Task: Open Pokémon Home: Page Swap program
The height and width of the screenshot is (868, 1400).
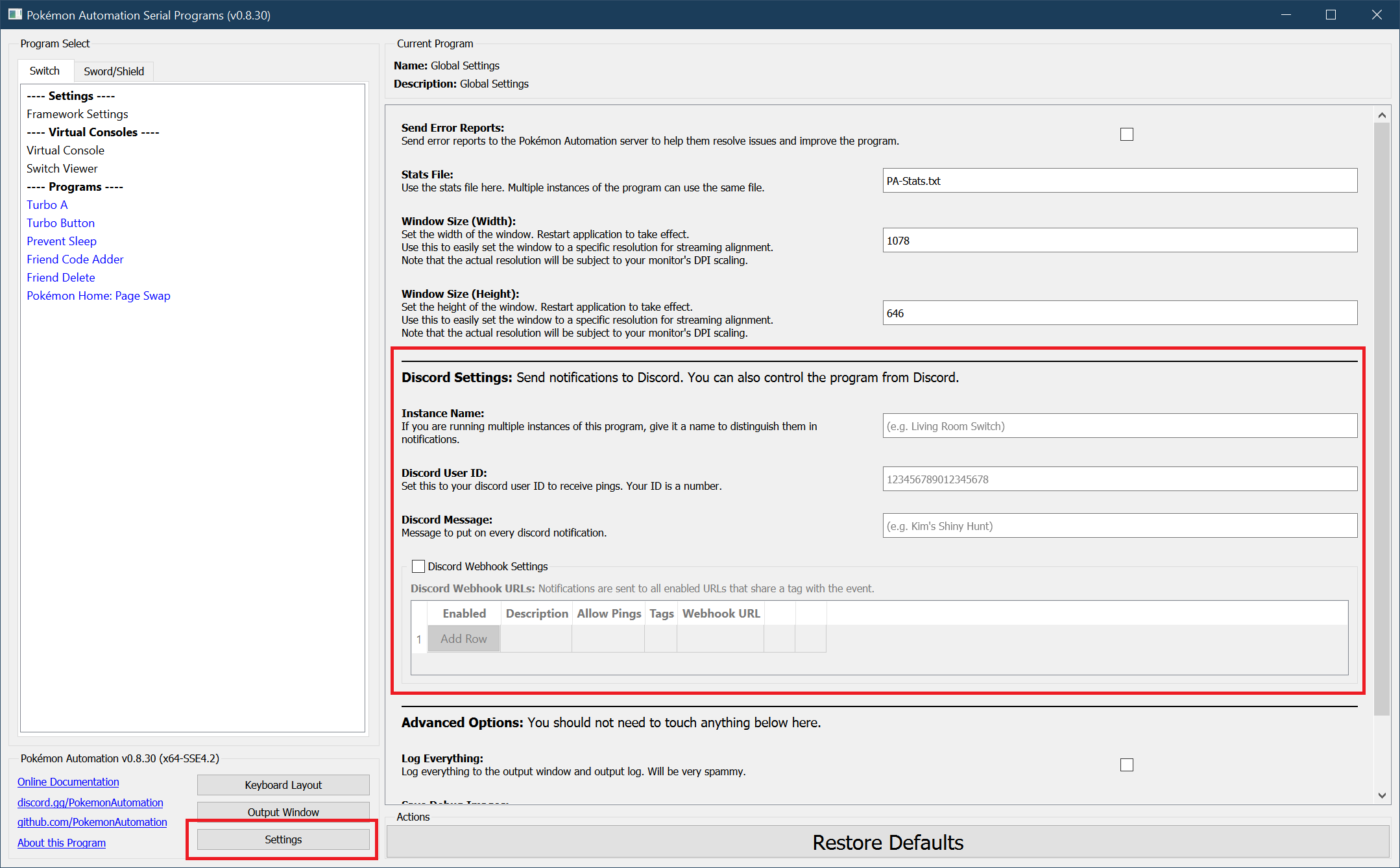Action: (x=98, y=295)
